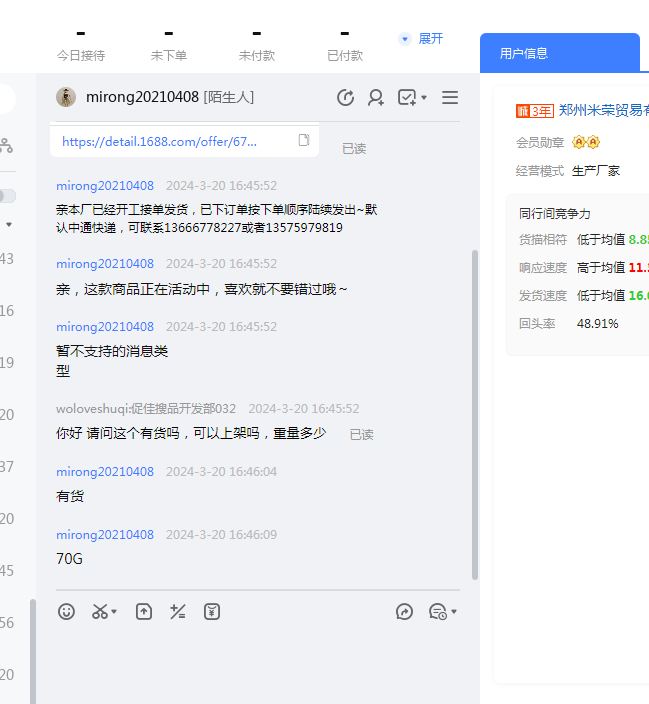This screenshot has height=704, width=649.
Task: Open the emoji picker in chat toolbar
Action: click(x=66, y=611)
